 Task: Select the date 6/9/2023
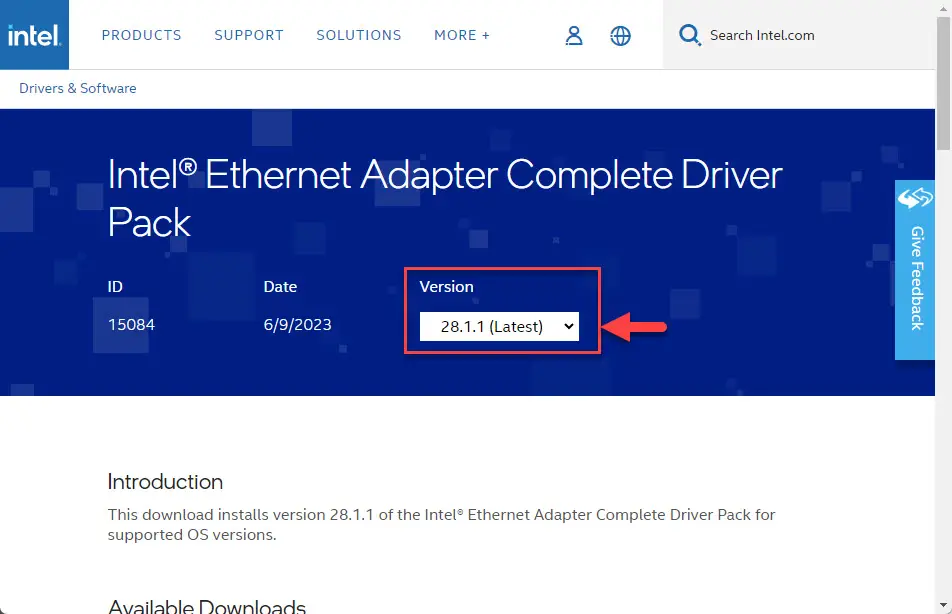pyautogui.click(x=298, y=324)
